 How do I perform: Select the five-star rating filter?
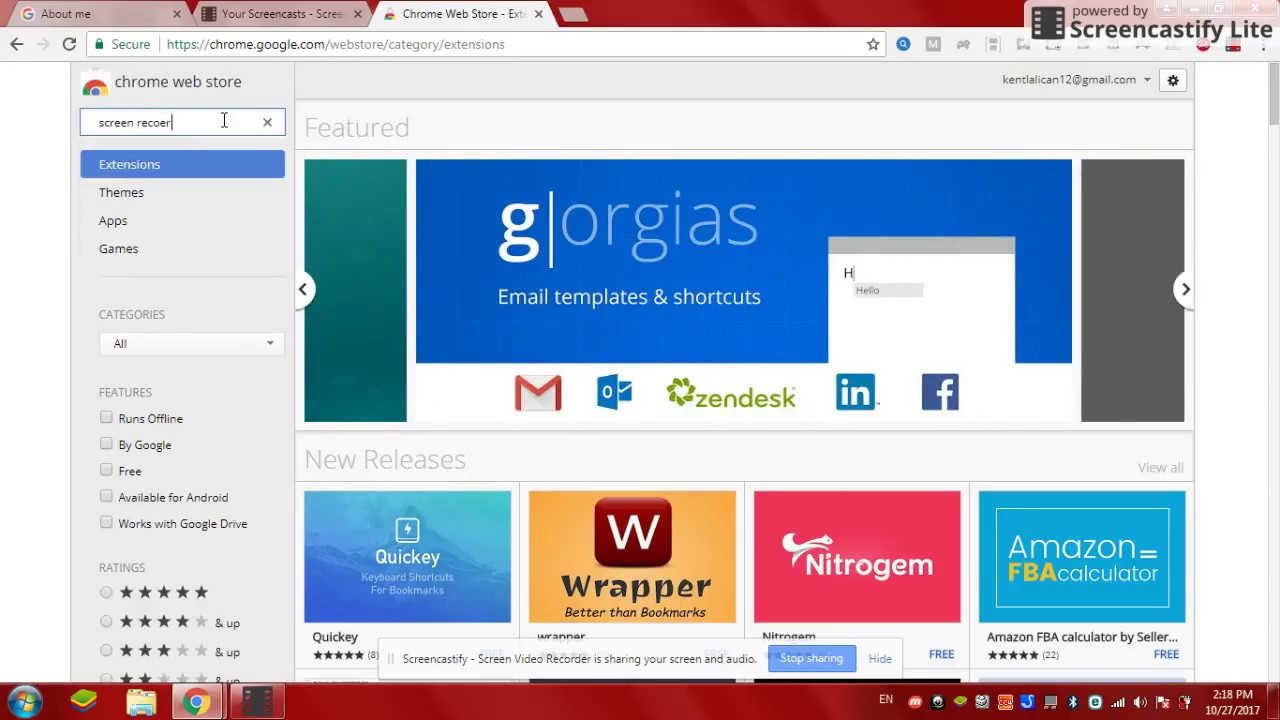click(x=106, y=592)
